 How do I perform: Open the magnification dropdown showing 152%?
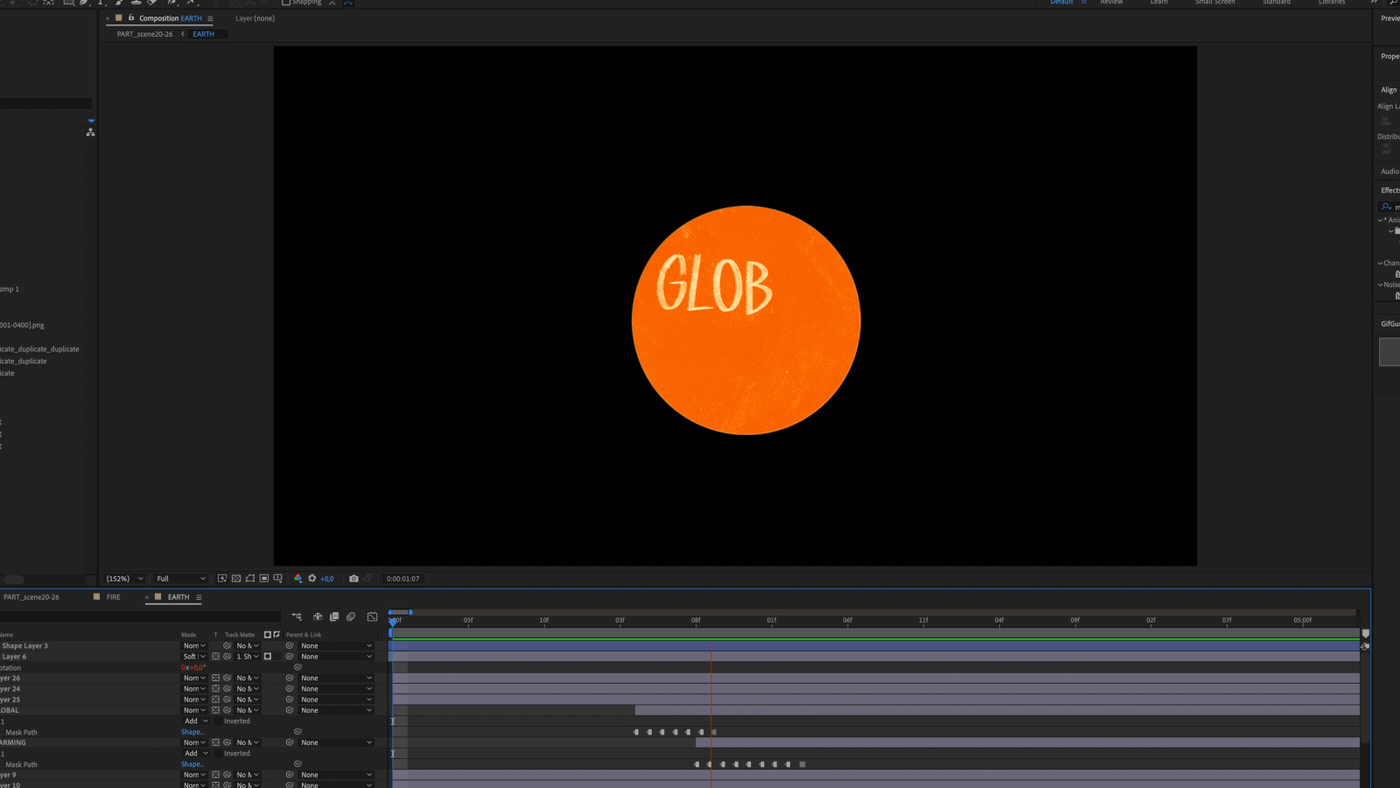pyautogui.click(x=125, y=579)
